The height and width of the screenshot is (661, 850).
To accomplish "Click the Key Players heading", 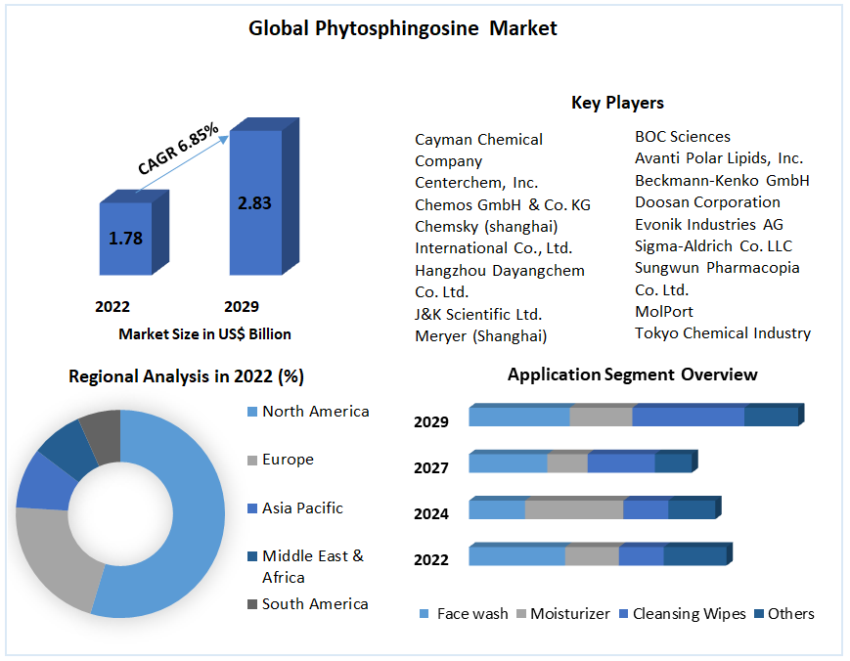I will [617, 103].
